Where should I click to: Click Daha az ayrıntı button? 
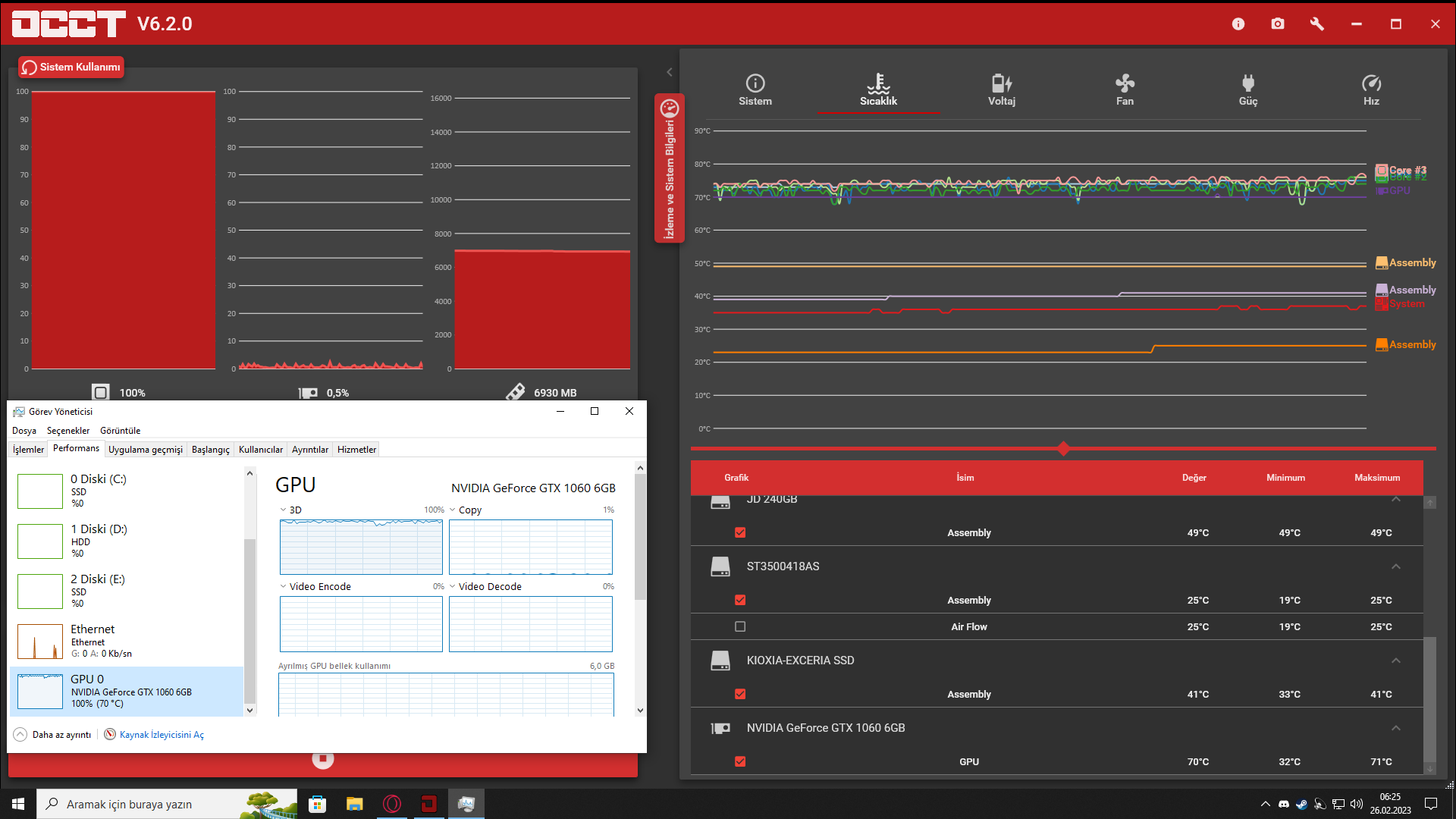click(53, 735)
